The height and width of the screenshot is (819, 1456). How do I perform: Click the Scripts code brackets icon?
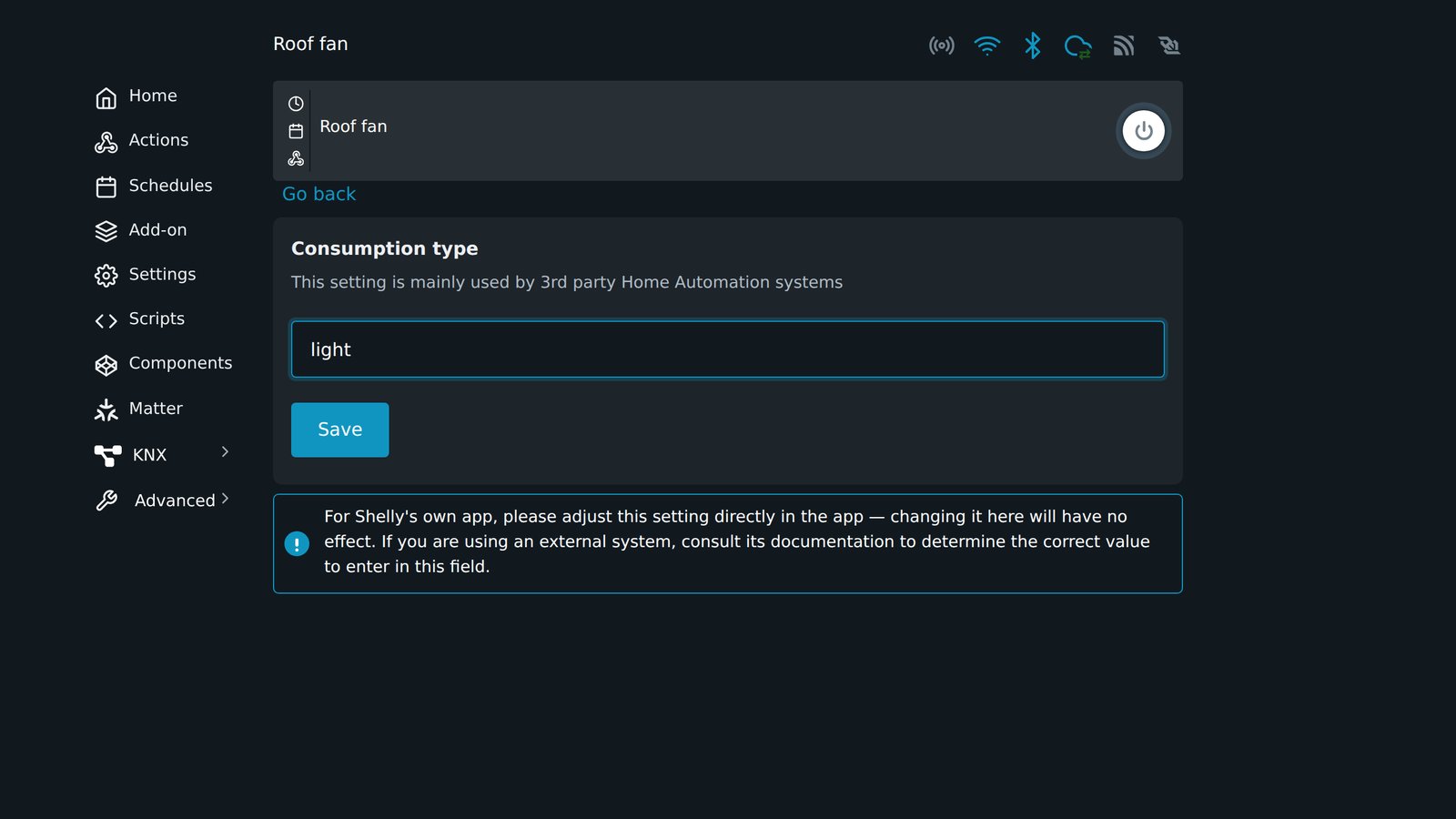click(x=106, y=320)
